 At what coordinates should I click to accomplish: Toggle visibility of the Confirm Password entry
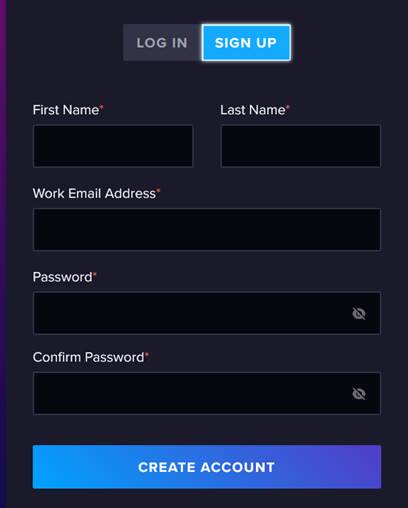click(x=359, y=394)
